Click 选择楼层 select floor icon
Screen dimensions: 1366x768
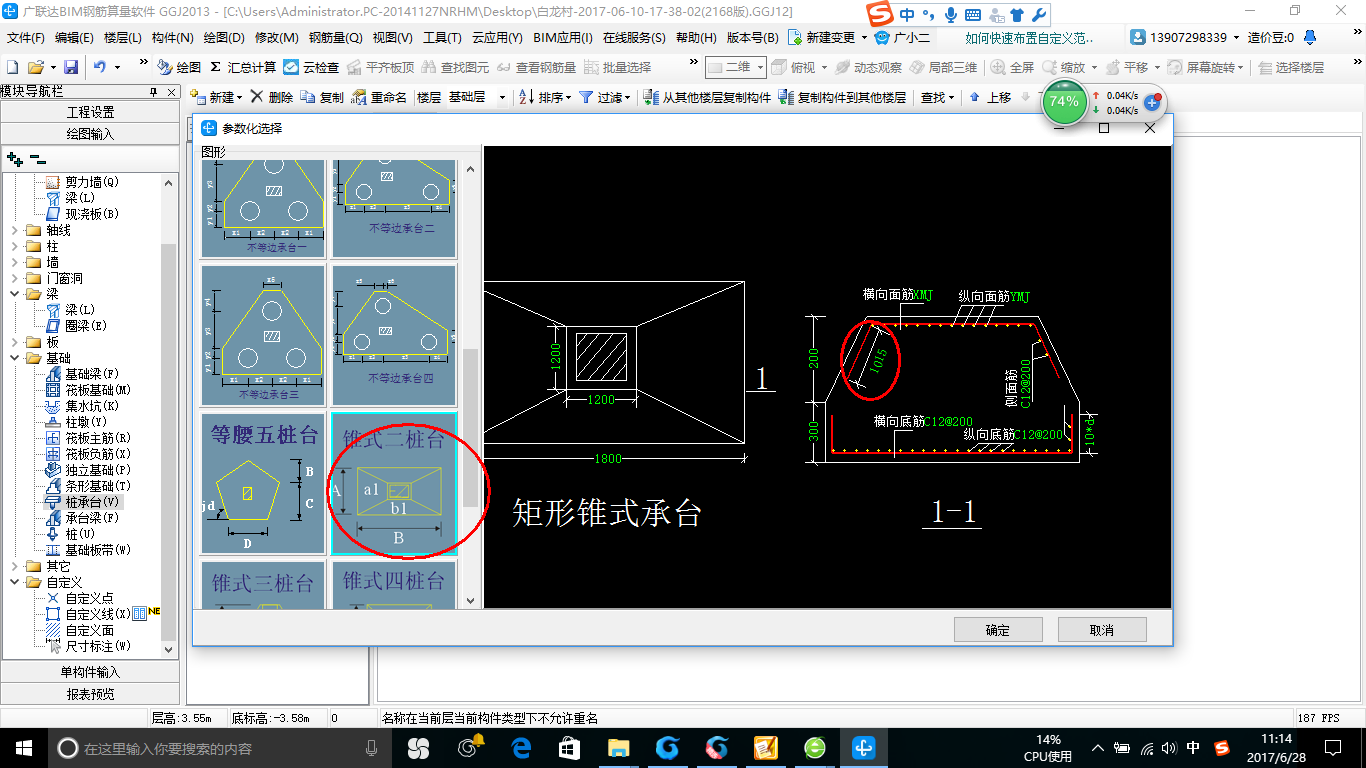coord(1265,67)
